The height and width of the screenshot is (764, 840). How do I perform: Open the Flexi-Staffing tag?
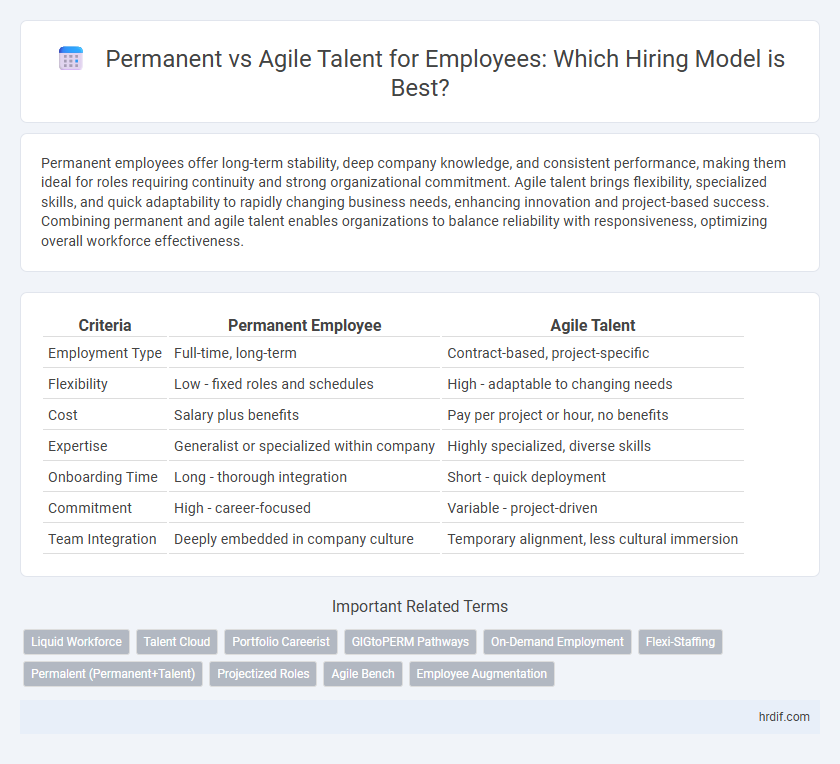(680, 642)
